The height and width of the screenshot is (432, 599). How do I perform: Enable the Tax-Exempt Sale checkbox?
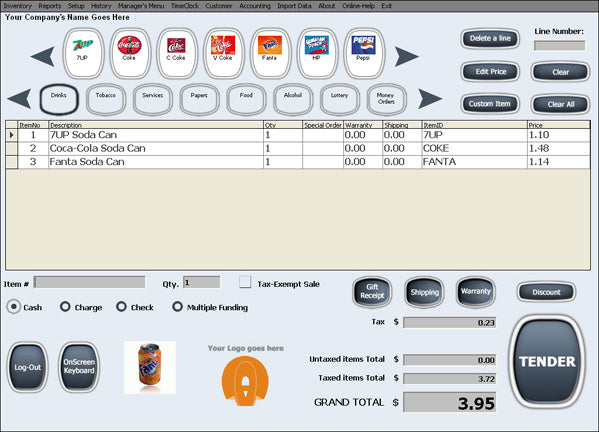[245, 283]
